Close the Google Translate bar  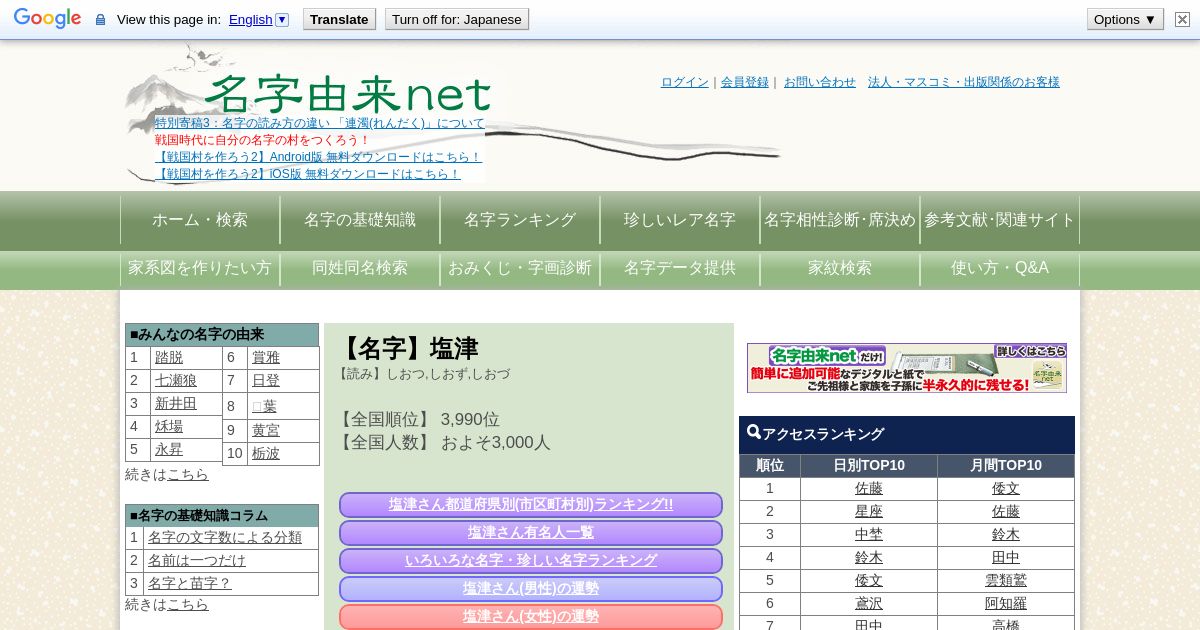[1182, 19]
